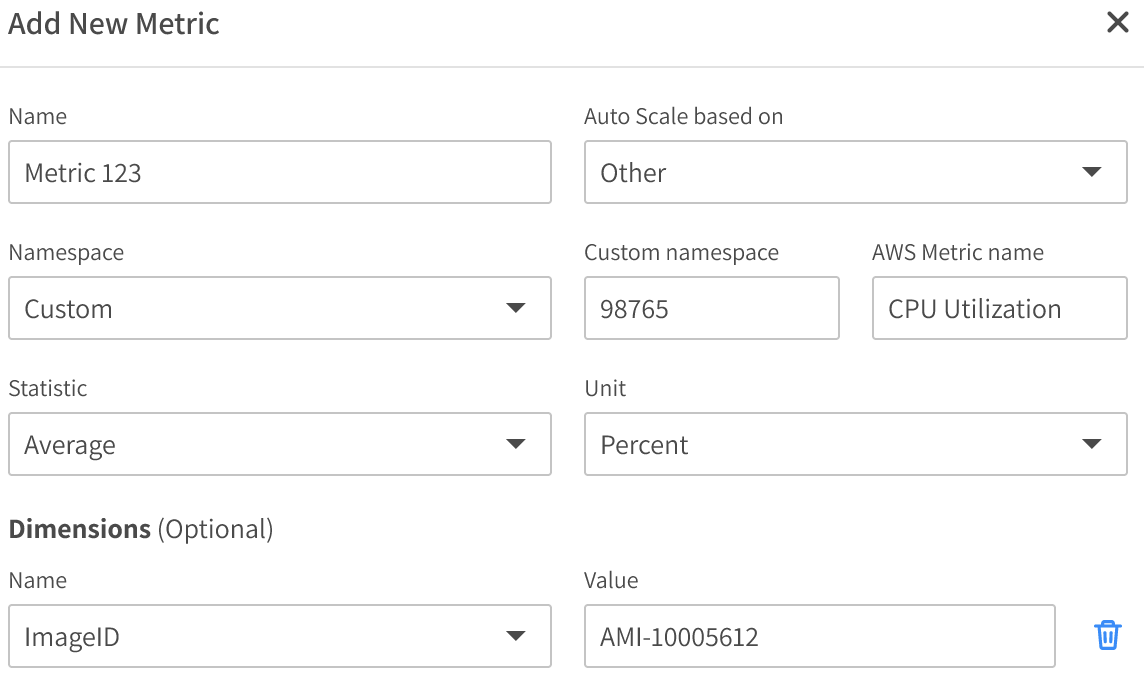Image resolution: width=1144 pixels, height=682 pixels.
Task: Click the X to close Add New Metric
Action: 1117,22
